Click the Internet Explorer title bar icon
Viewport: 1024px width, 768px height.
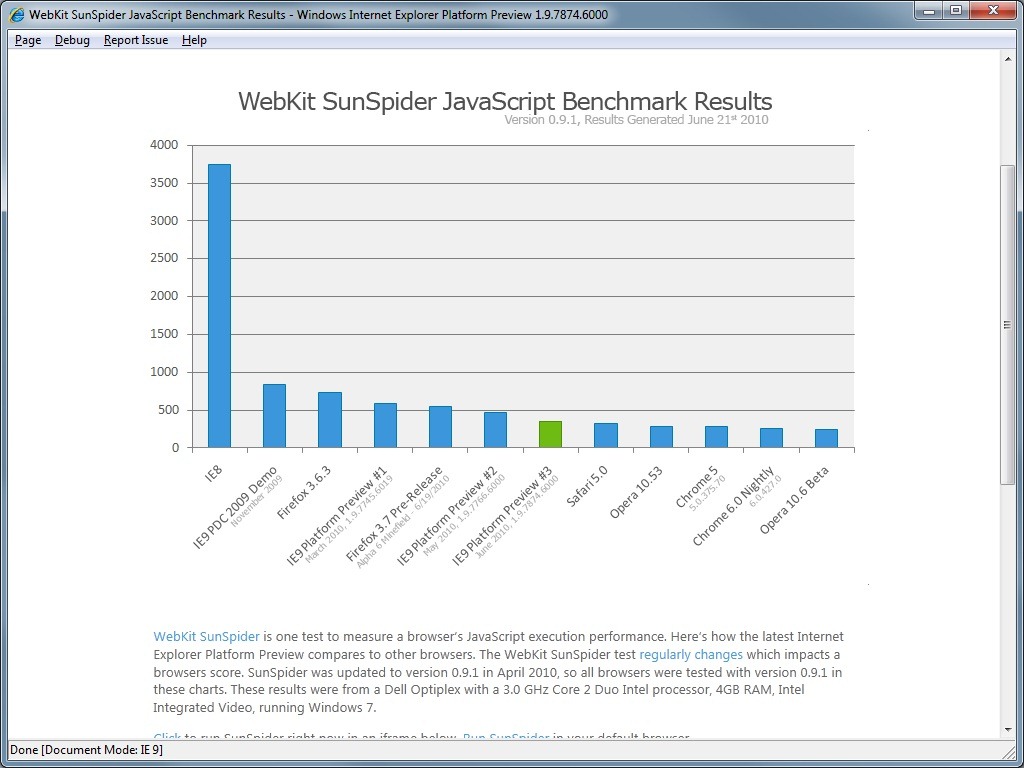click(x=16, y=14)
